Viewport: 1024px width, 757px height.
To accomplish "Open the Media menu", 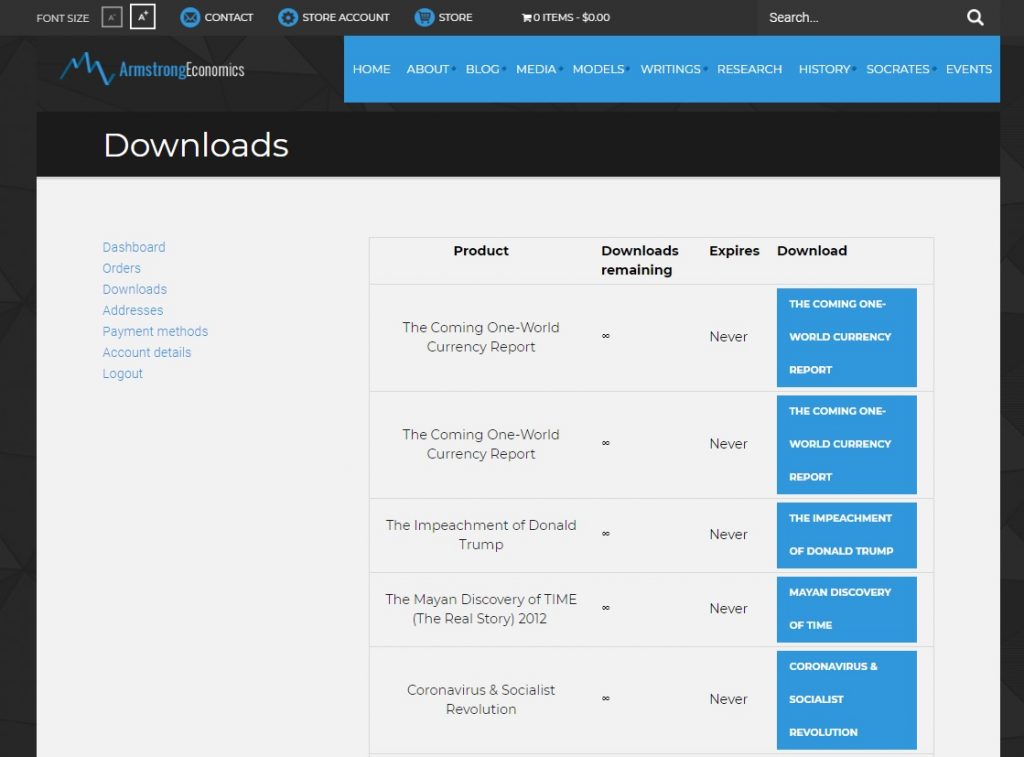I will (536, 69).
